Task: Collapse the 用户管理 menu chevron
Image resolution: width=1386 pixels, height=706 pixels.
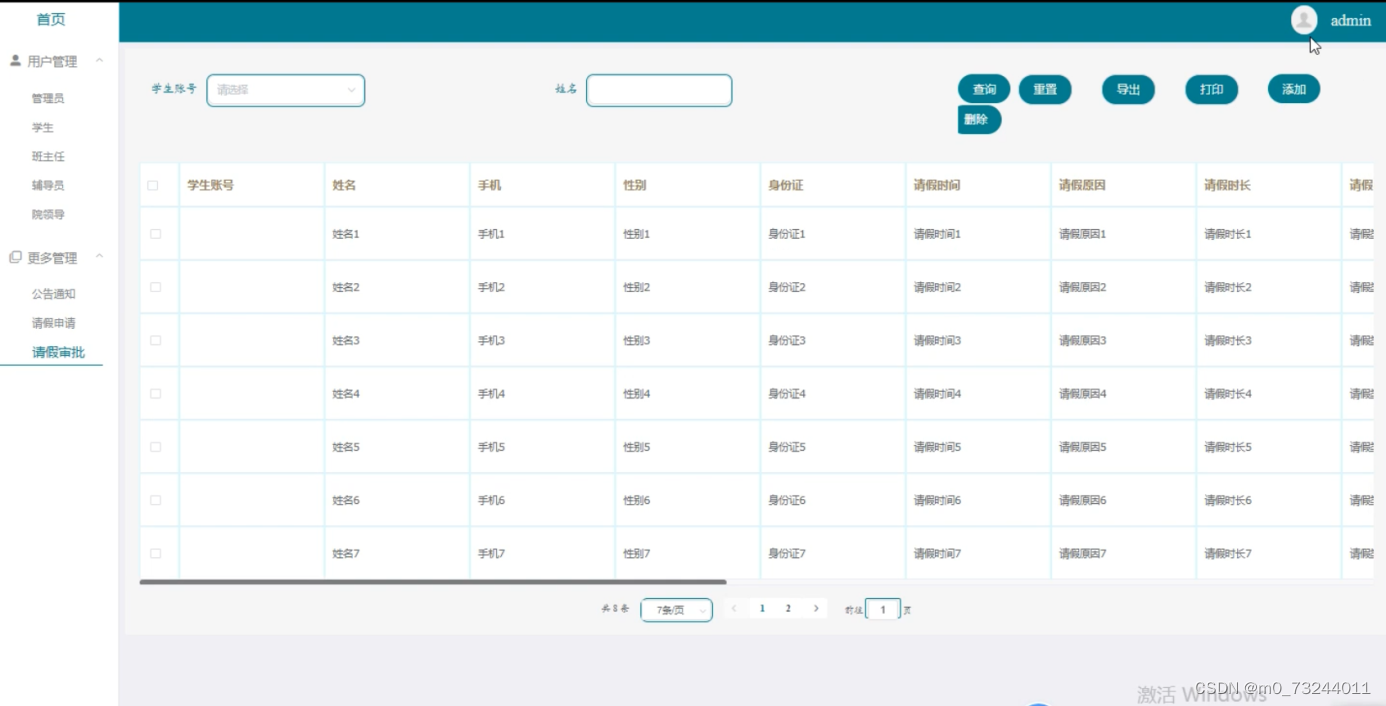Action: pos(99,61)
